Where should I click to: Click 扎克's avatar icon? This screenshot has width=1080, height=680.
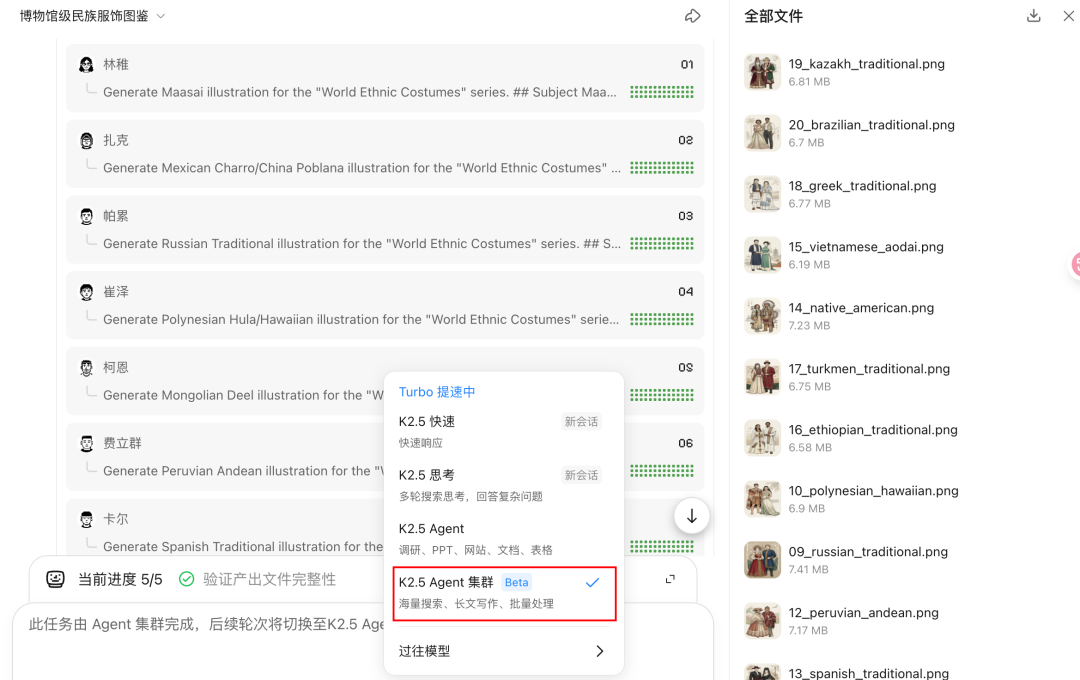tap(86, 141)
